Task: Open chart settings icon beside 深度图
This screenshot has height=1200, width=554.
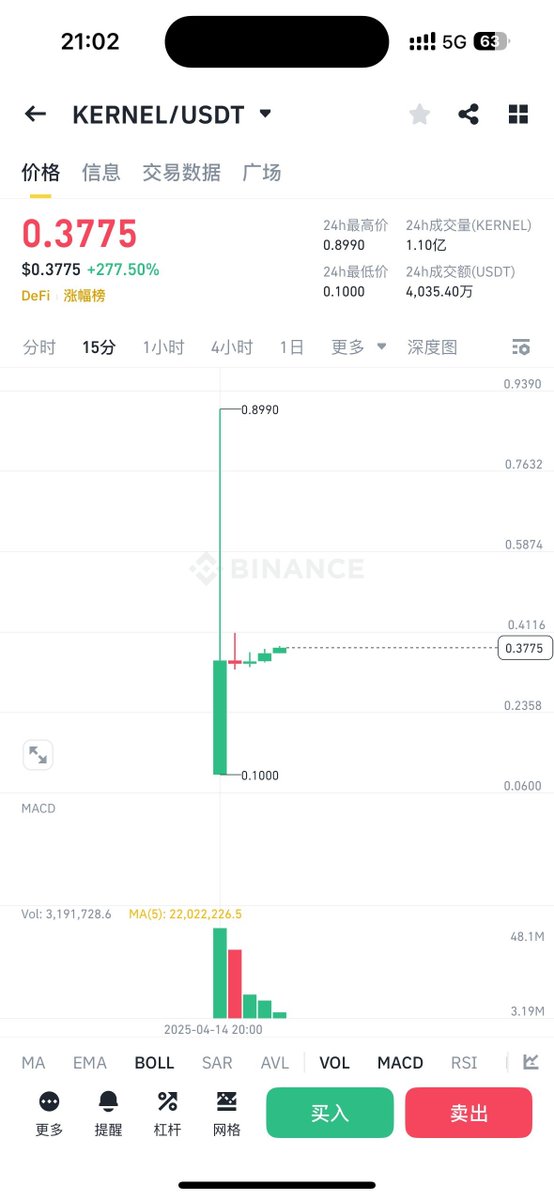Action: click(x=520, y=347)
